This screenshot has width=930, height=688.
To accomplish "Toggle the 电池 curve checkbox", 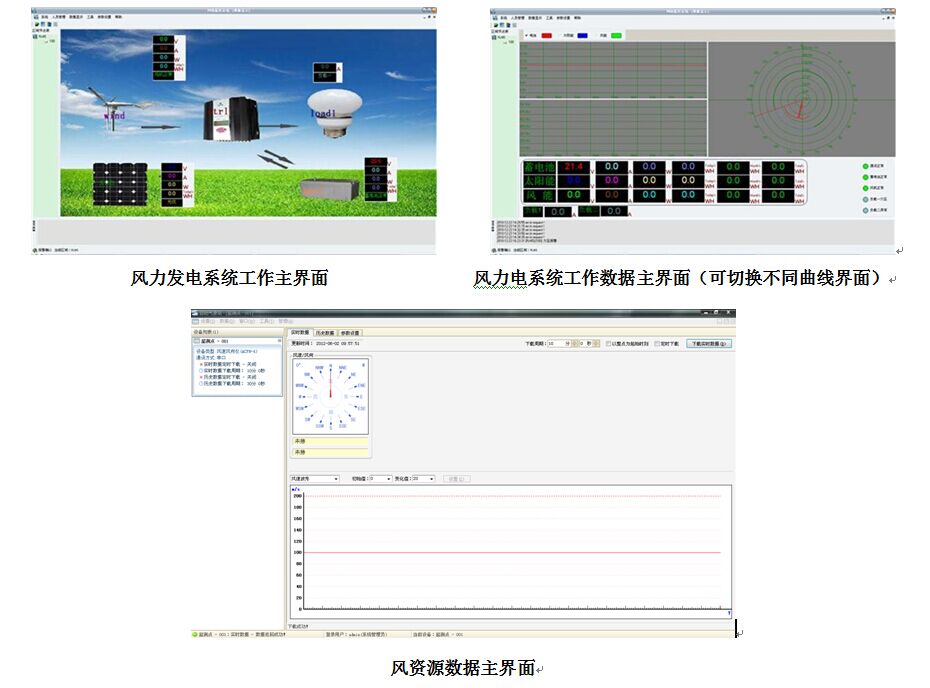I will [525, 35].
